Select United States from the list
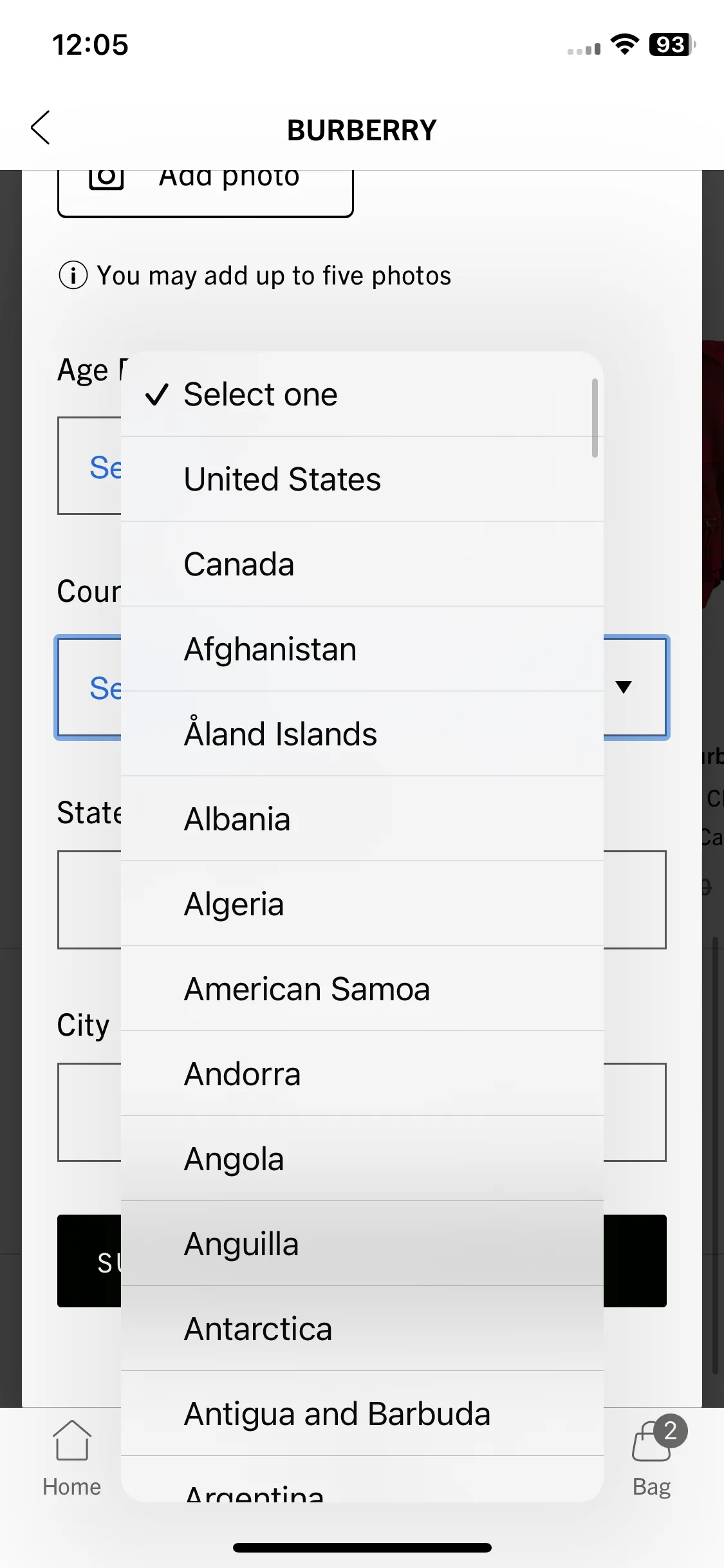Image resolution: width=724 pixels, height=1568 pixels. click(x=362, y=479)
